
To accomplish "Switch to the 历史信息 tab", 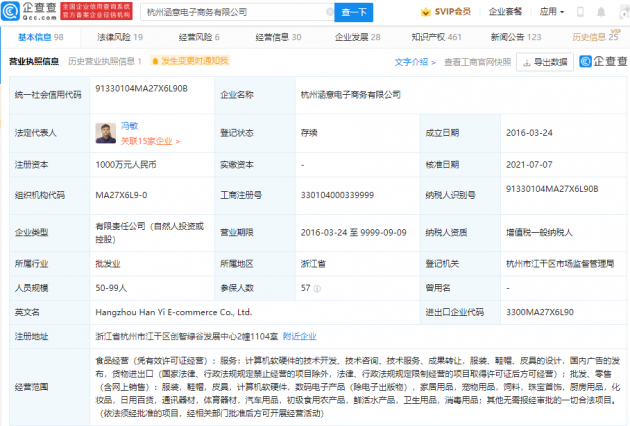I will click(x=595, y=37).
